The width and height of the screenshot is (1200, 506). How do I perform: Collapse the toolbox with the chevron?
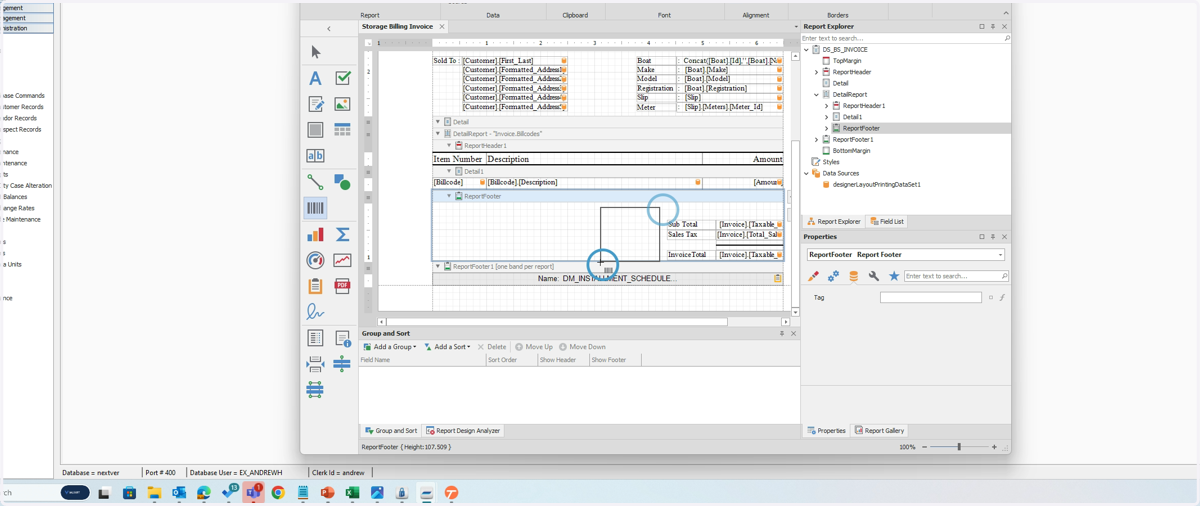pos(329,29)
